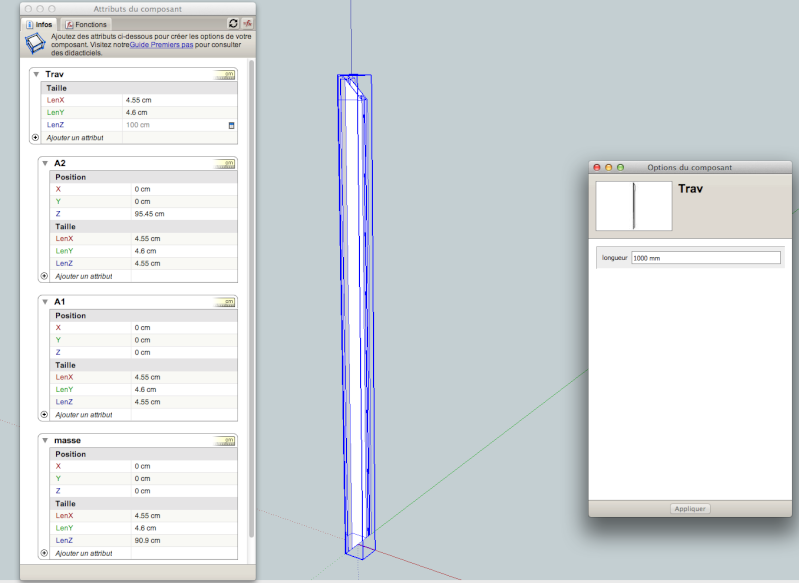
Task: Click the longueur 1000 mm input field
Action: [x=706, y=258]
